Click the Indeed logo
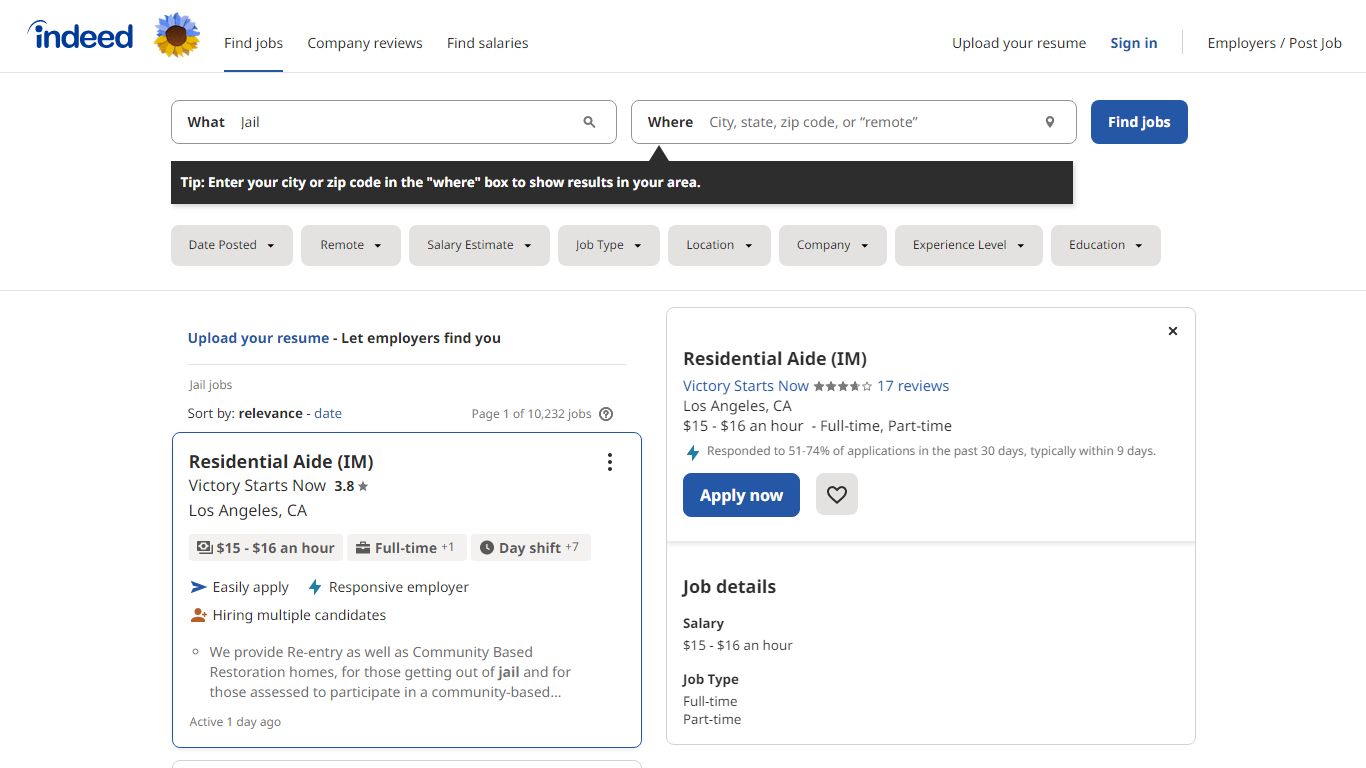 pos(80,36)
